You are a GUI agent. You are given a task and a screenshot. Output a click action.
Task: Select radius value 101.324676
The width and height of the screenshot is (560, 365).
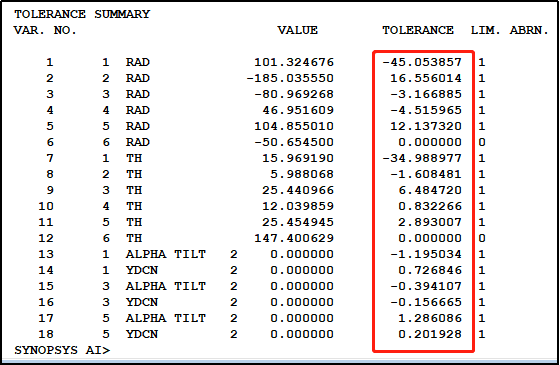point(294,62)
